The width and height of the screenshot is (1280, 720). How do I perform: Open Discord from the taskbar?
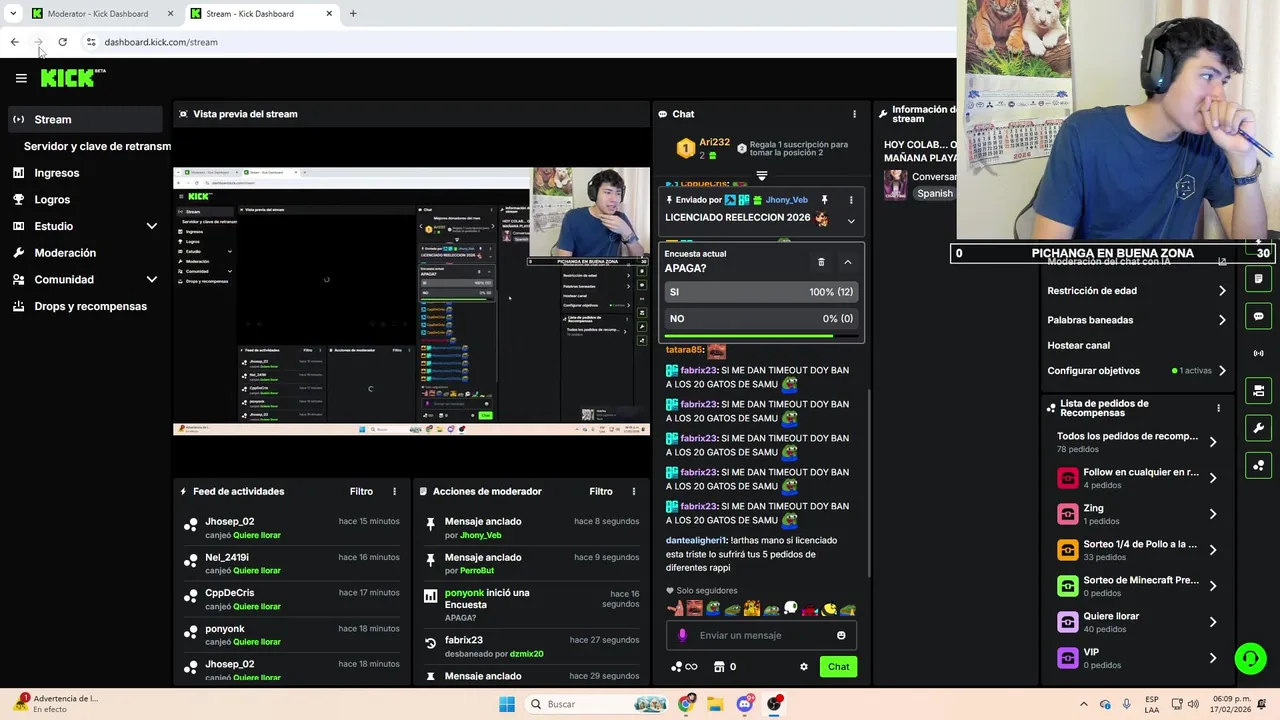(x=745, y=704)
